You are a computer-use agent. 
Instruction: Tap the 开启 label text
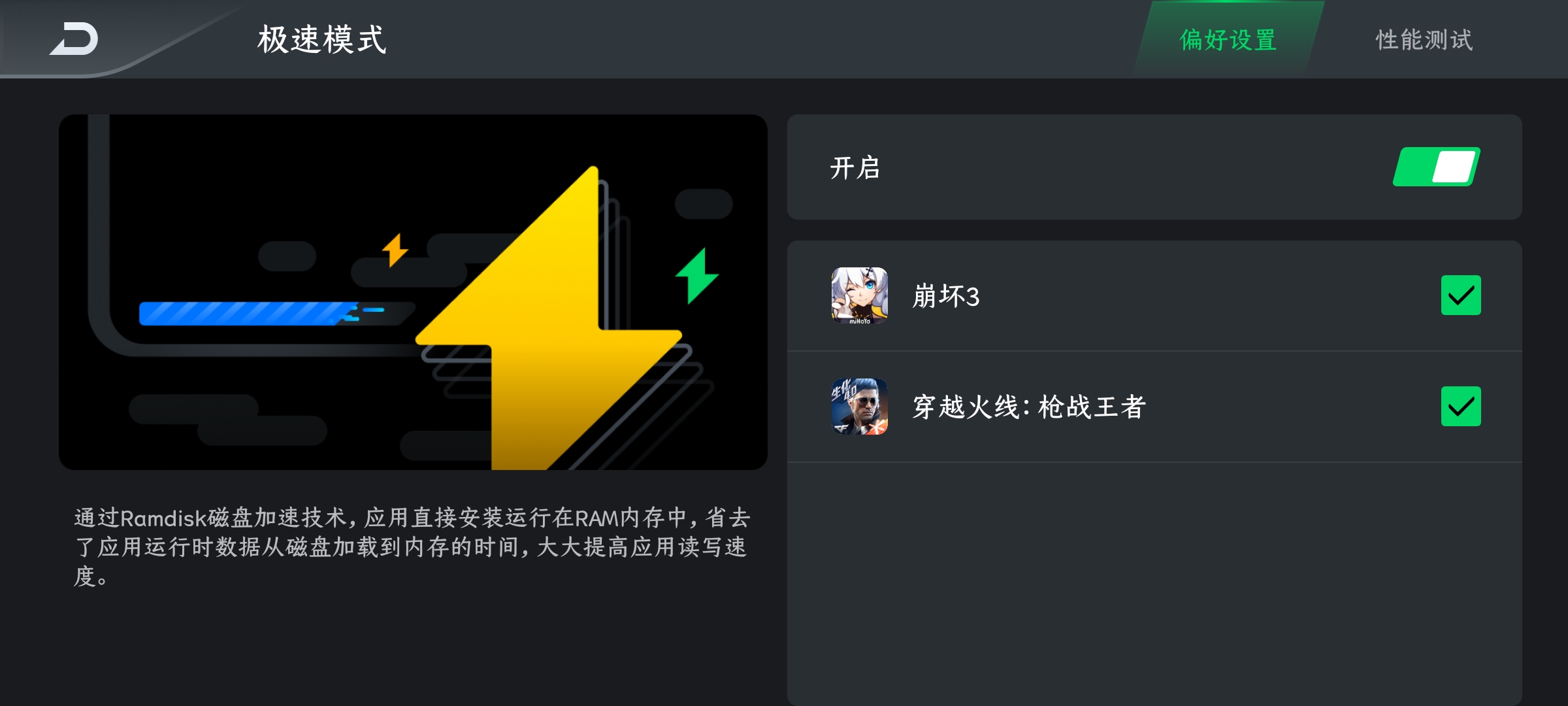(855, 168)
